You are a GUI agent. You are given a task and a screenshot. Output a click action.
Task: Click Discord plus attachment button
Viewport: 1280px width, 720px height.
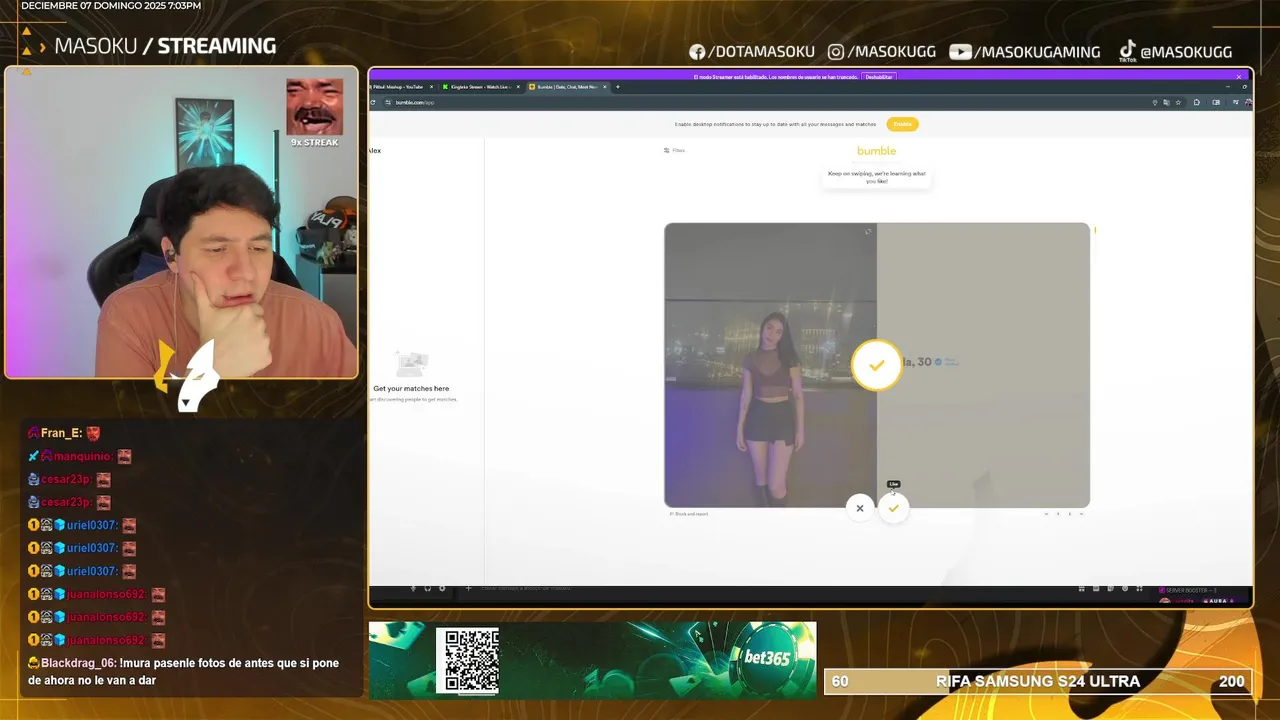pyautogui.click(x=468, y=588)
